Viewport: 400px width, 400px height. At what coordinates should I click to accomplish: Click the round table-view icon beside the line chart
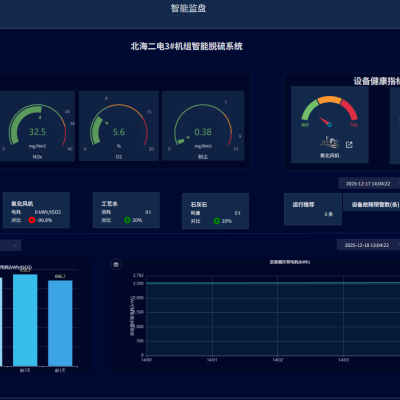coord(116,265)
